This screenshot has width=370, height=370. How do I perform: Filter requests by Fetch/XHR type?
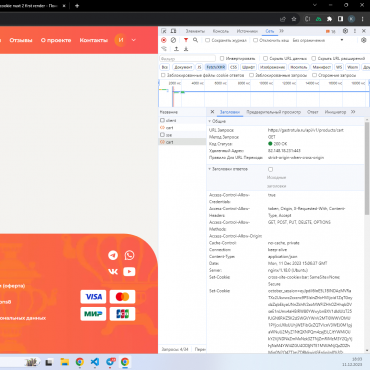(x=216, y=67)
